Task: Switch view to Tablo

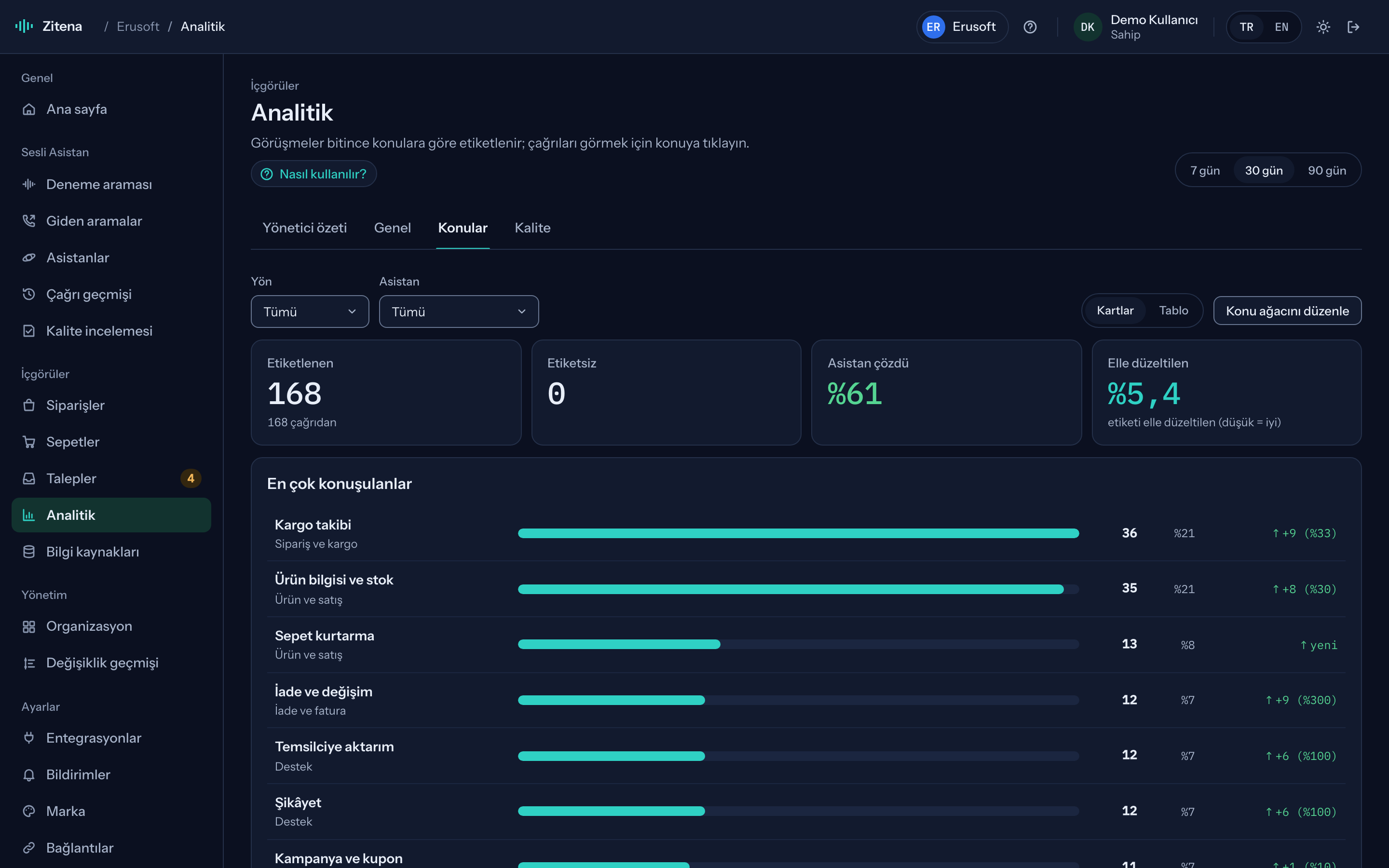Action: tap(1173, 311)
